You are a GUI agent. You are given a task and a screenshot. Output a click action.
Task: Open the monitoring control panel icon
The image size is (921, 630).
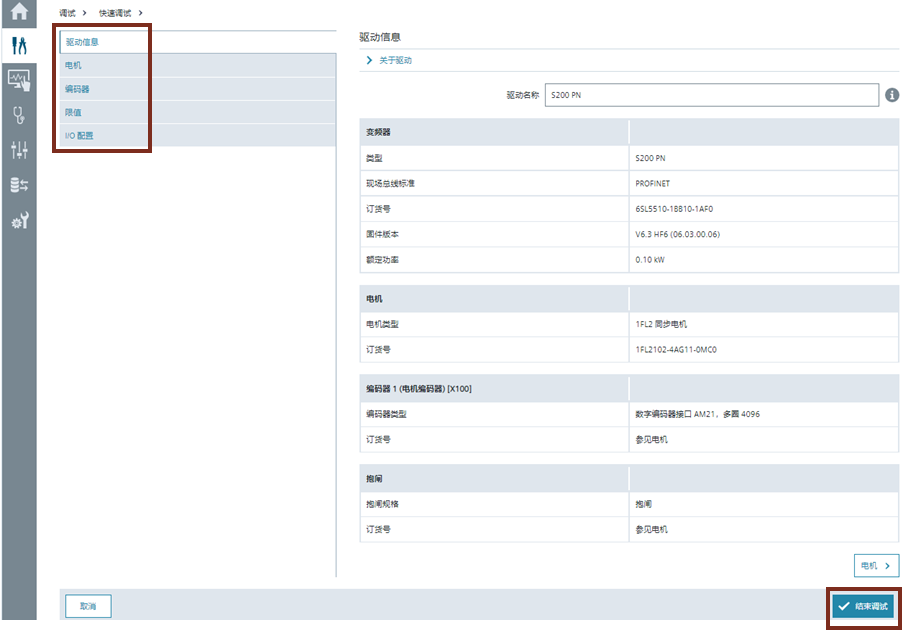point(18,80)
